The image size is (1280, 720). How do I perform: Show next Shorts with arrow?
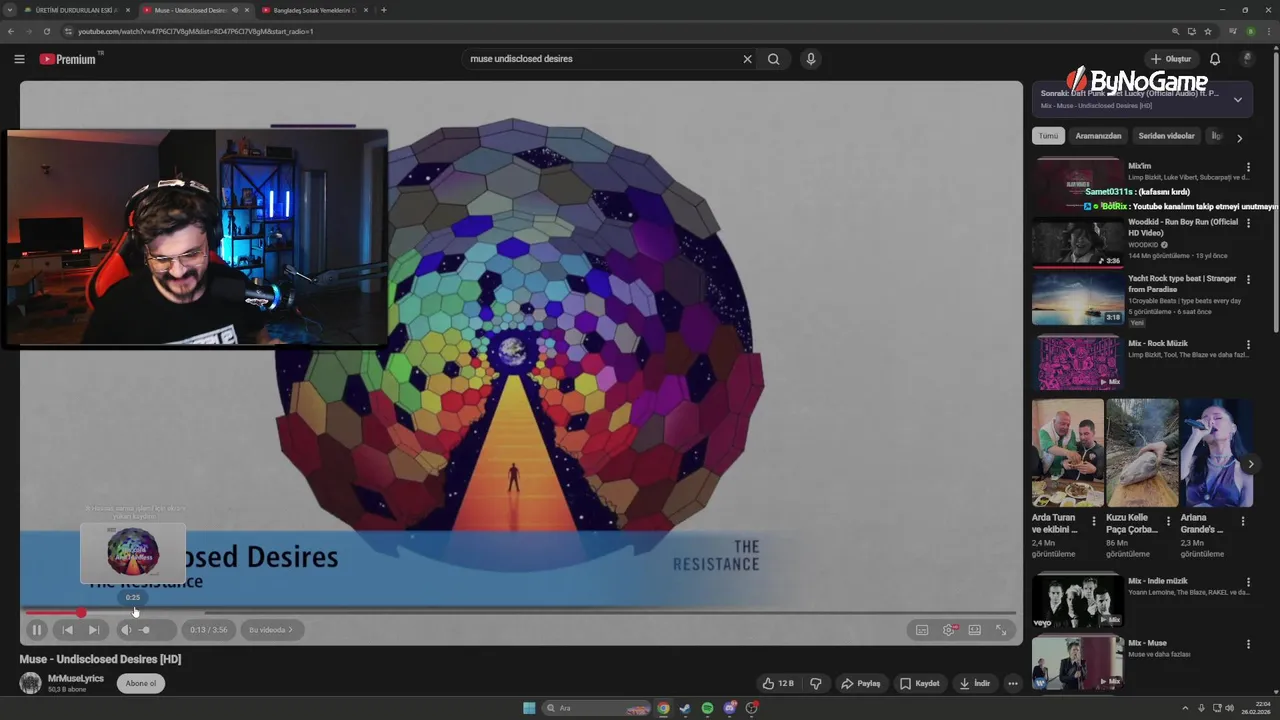[1250, 464]
